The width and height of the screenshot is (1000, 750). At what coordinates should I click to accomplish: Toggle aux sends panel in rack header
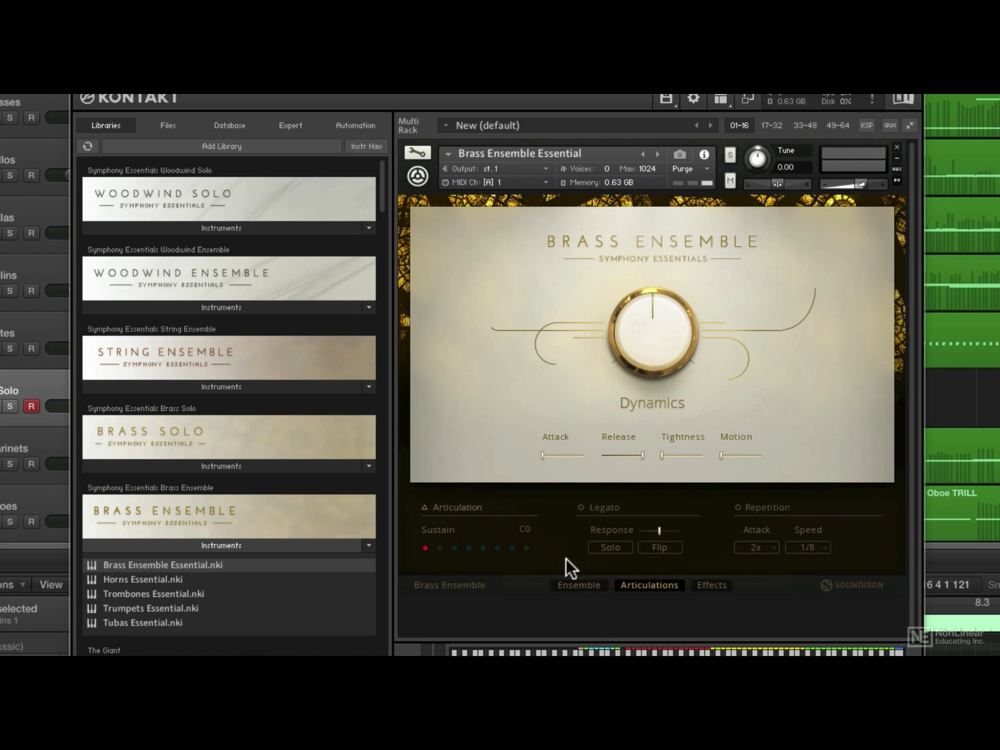point(890,126)
